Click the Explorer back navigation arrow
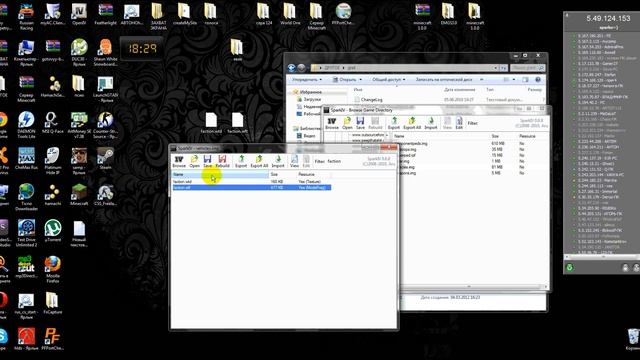Viewport: 640px width, 360px height. click(x=291, y=68)
